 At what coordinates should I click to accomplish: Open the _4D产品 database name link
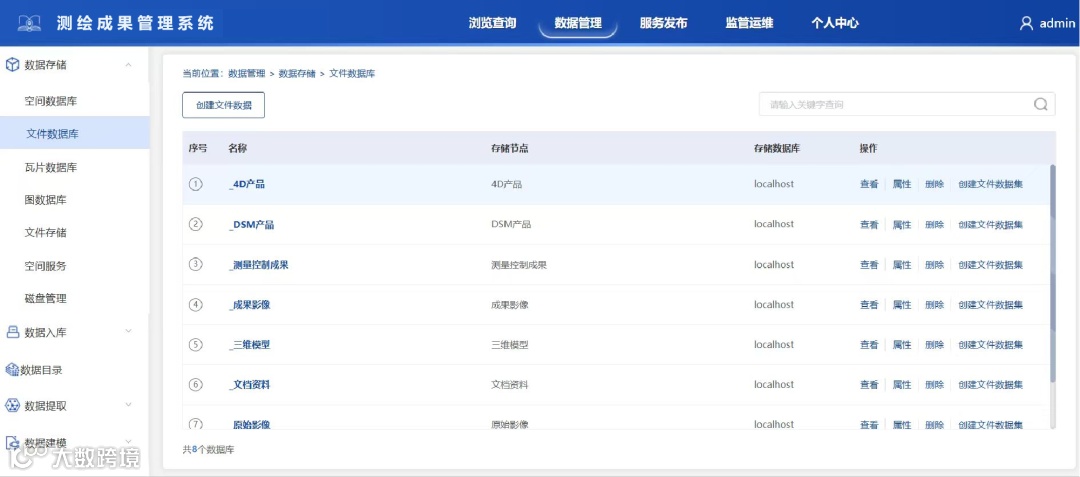click(247, 184)
